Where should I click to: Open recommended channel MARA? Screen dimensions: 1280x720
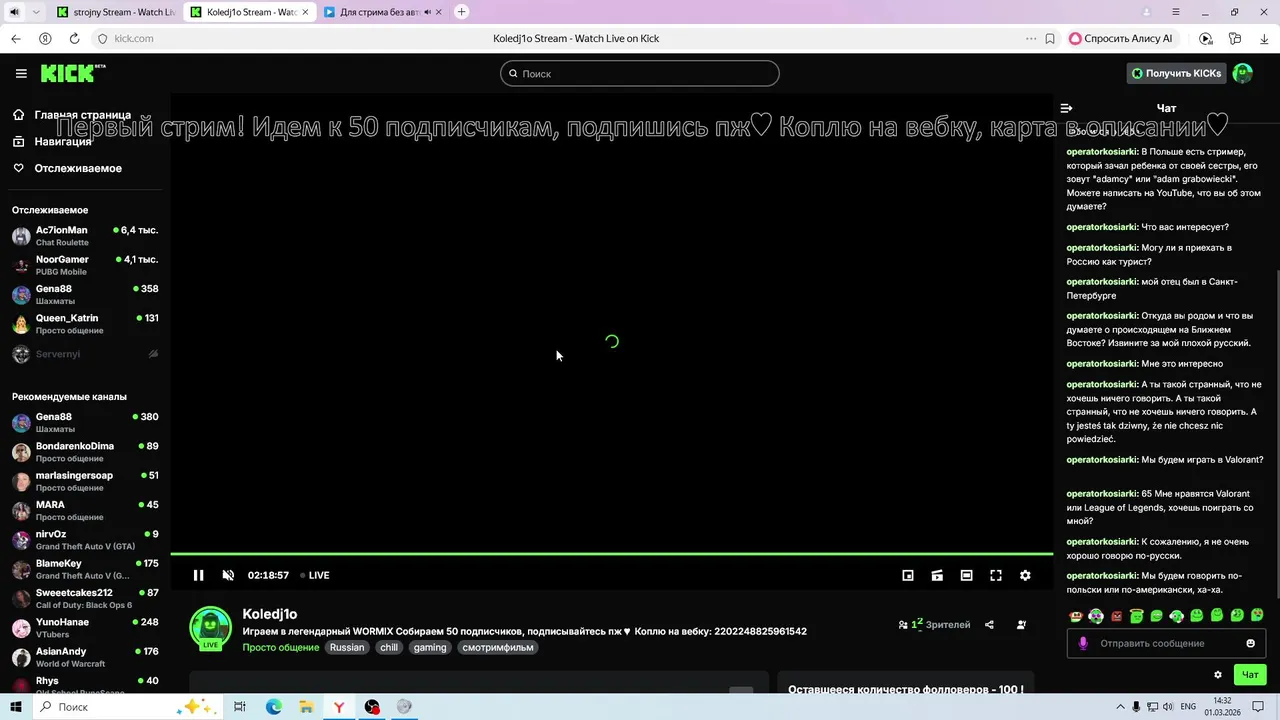pyautogui.click(x=85, y=511)
